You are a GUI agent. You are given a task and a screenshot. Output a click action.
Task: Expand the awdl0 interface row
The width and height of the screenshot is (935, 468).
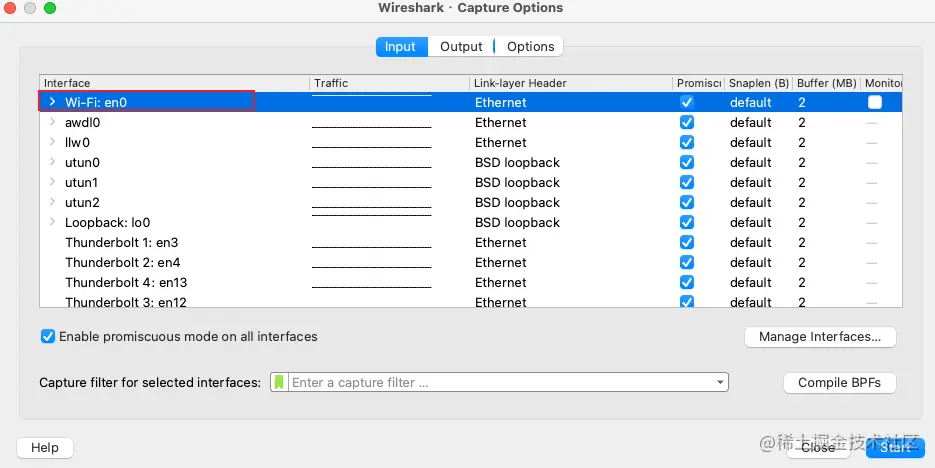pyautogui.click(x=52, y=122)
